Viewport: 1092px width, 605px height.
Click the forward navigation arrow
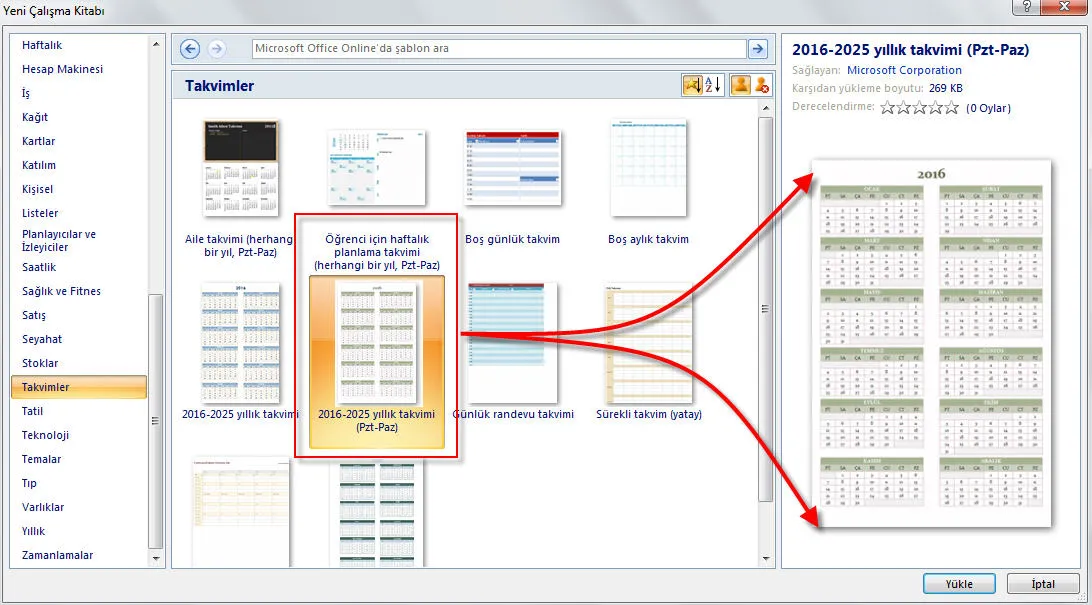[x=217, y=49]
